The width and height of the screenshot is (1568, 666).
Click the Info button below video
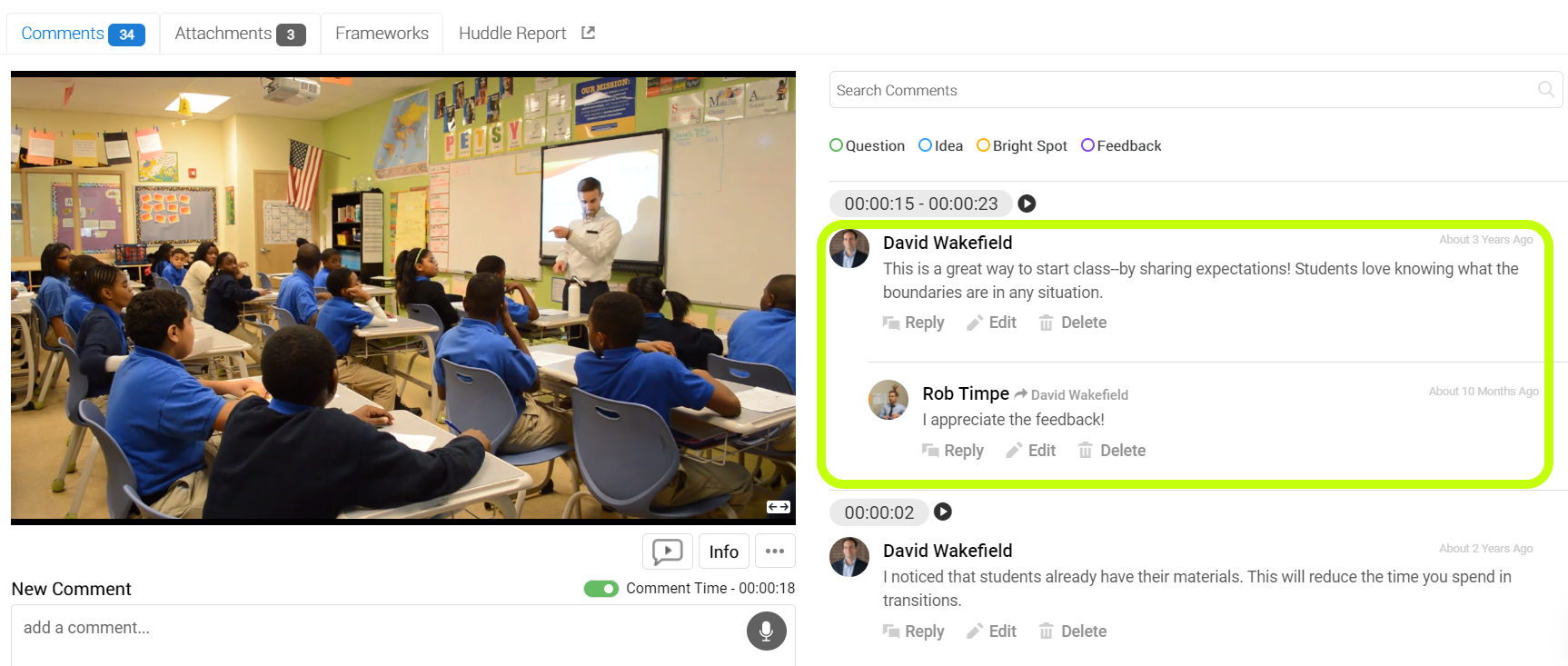point(724,552)
